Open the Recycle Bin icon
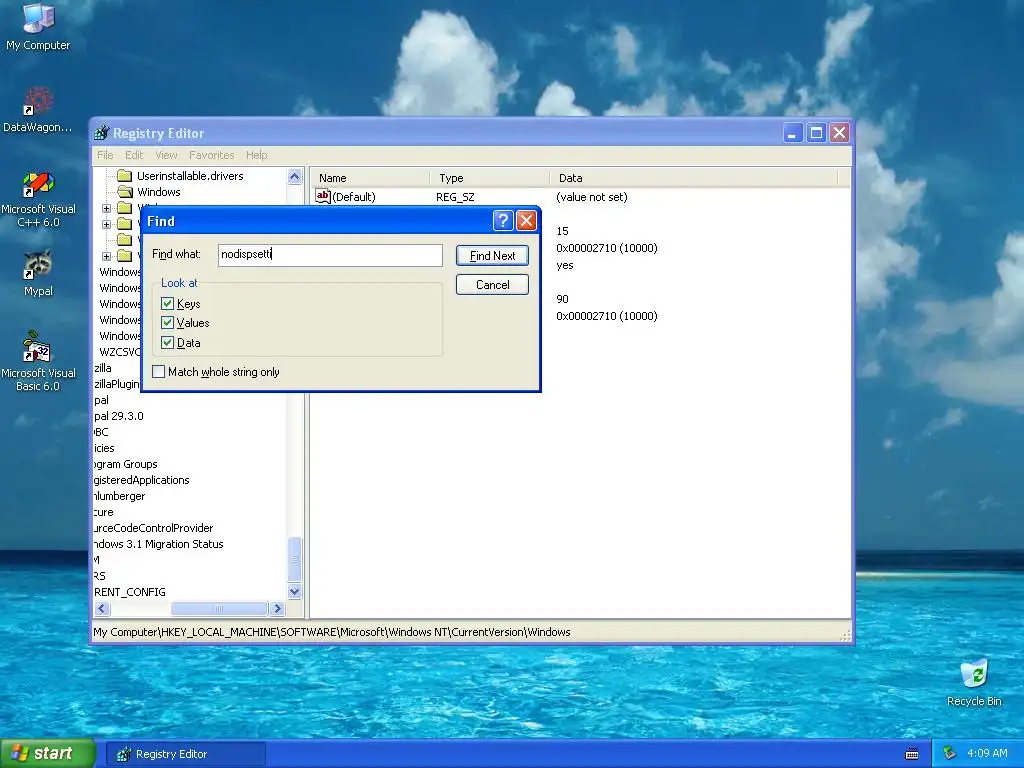 [x=974, y=683]
